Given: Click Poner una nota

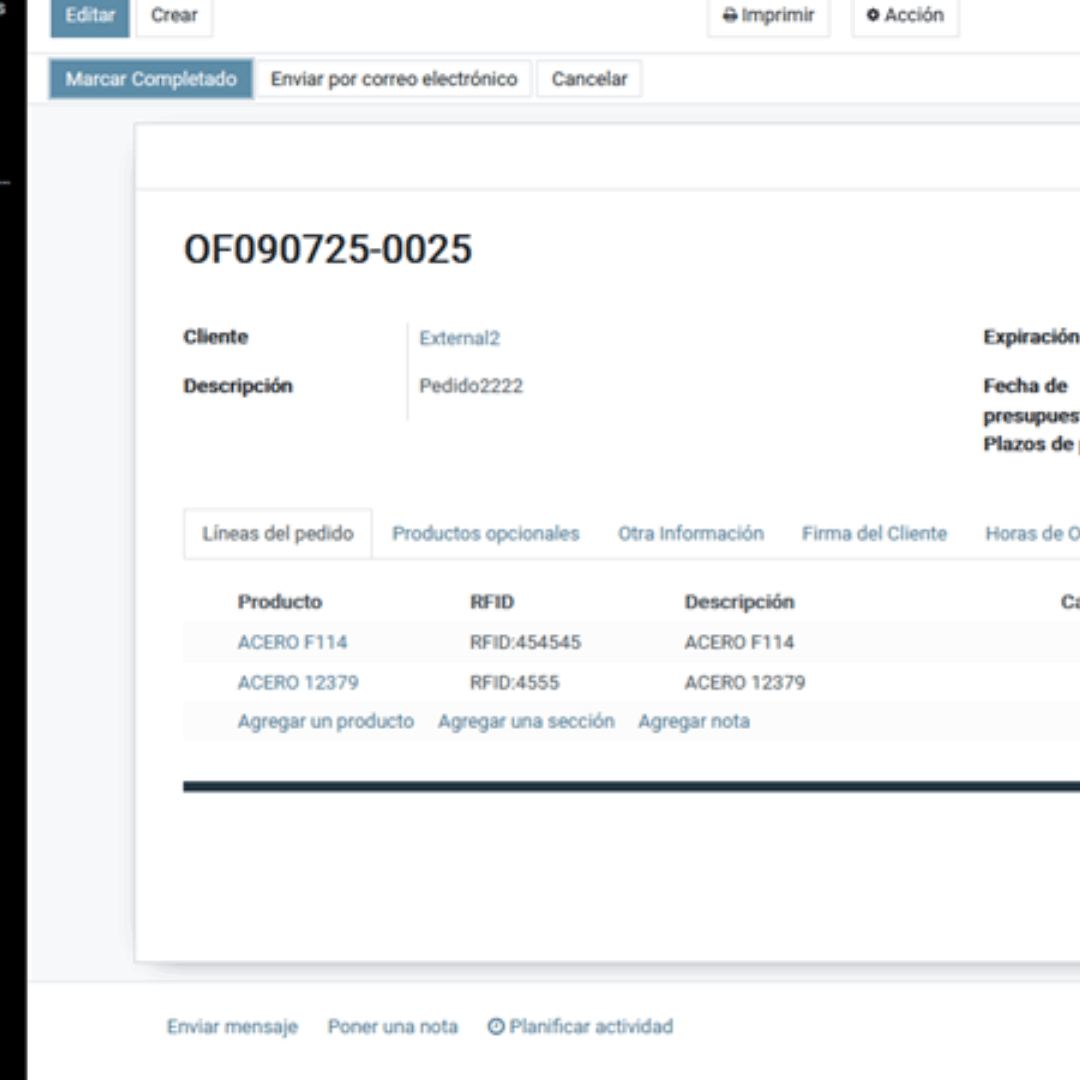Looking at the screenshot, I should (x=392, y=1027).
